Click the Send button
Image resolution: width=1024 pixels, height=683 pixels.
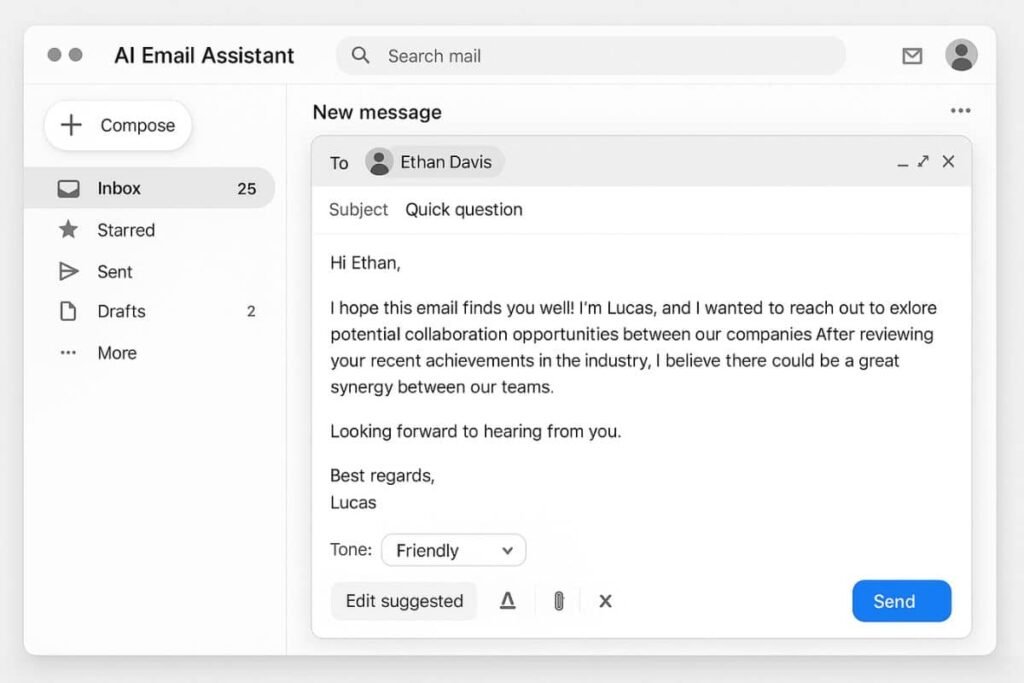coord(901,601)
